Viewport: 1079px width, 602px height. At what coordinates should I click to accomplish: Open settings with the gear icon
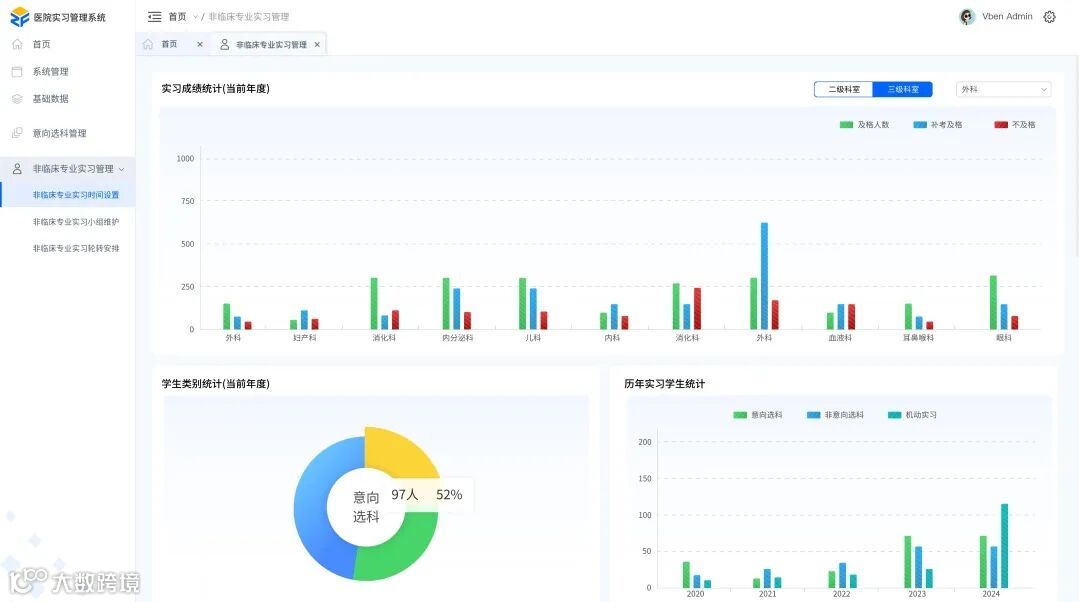(1049, 17)
